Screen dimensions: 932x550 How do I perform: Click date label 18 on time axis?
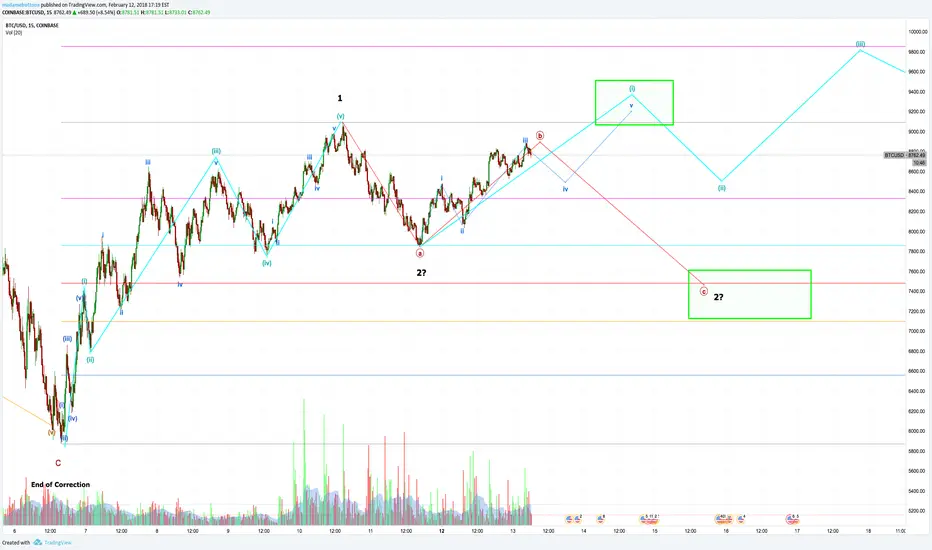(x=868, y=531)
